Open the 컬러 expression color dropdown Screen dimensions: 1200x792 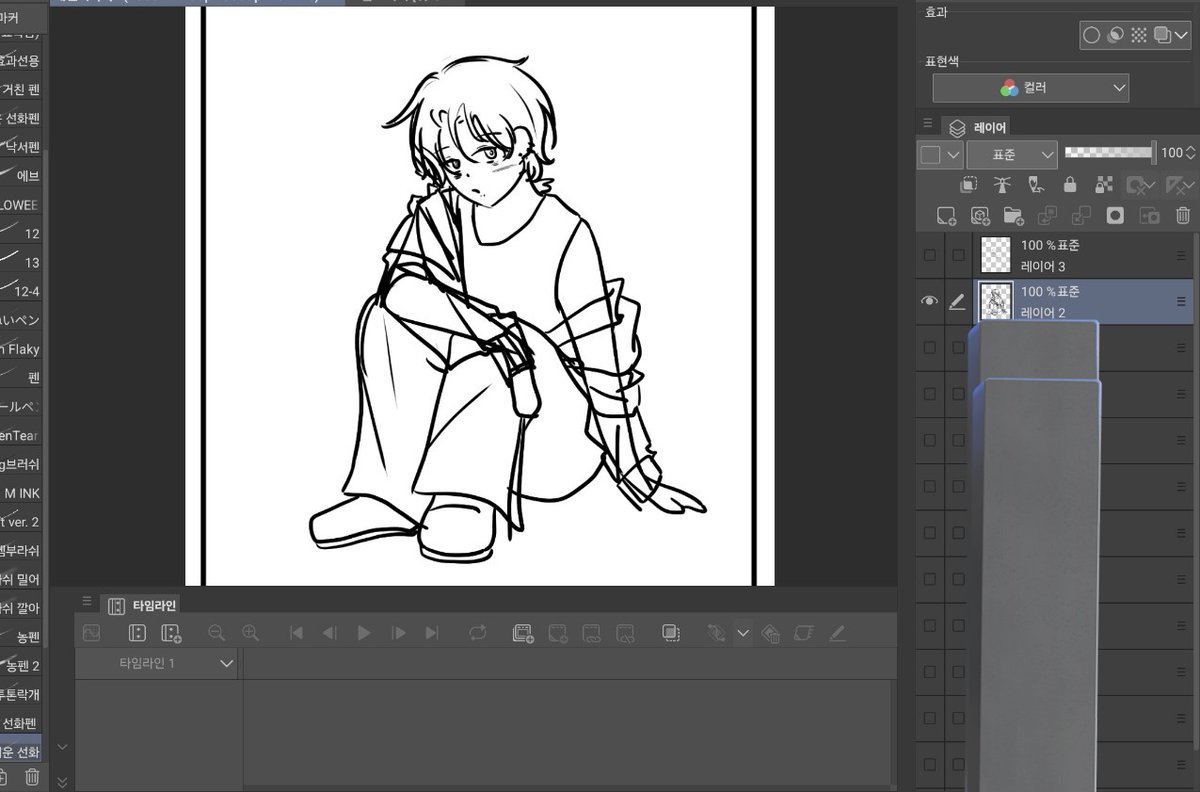pyautogui.click(x=1030, y=88)
